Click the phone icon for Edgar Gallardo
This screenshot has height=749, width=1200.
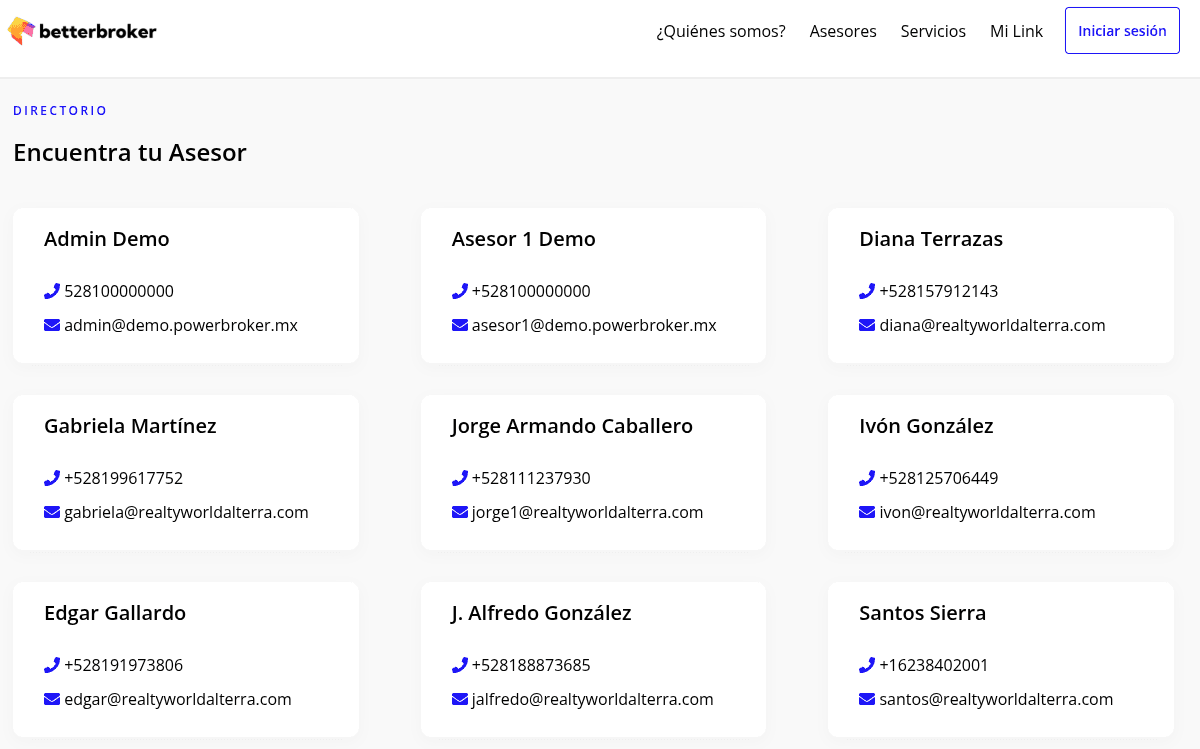(52, 665)
